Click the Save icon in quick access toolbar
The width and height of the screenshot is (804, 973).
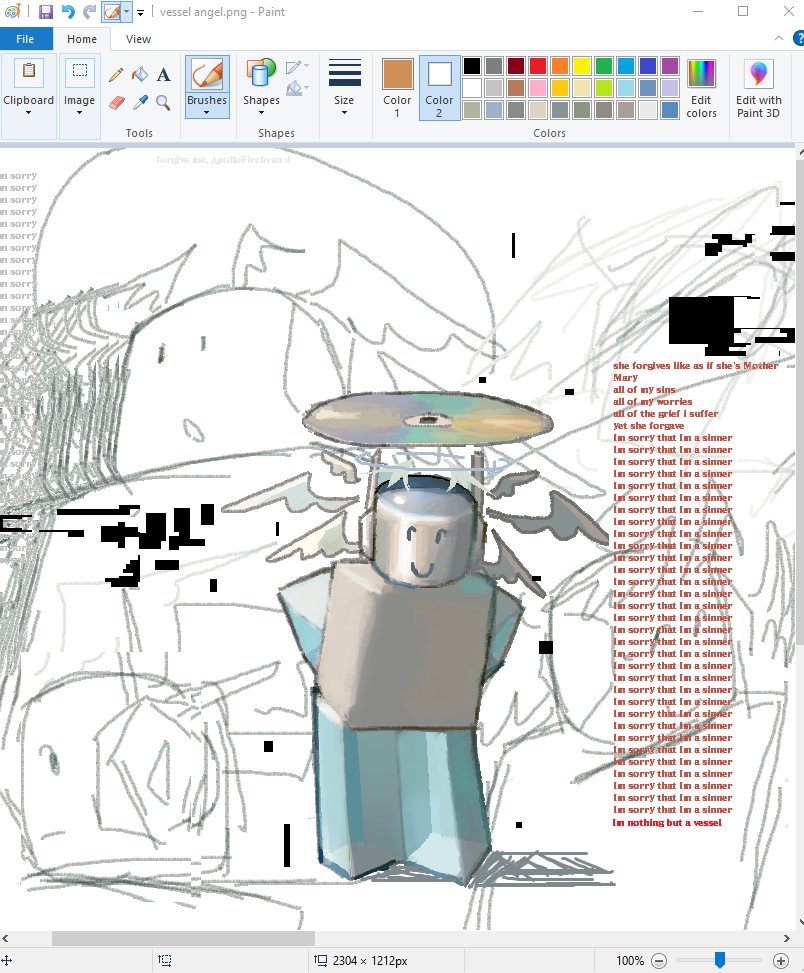click(45, 12)
